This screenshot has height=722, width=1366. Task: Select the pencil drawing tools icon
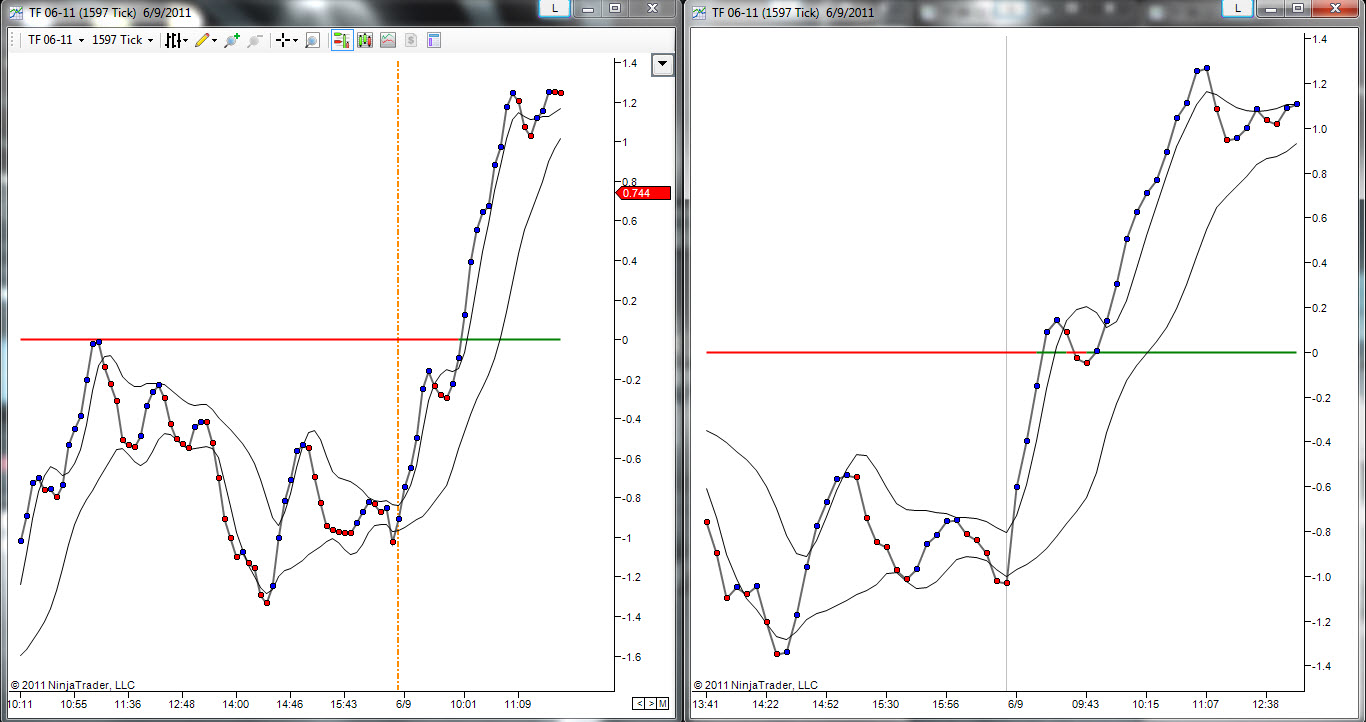[x=202, y=40]
